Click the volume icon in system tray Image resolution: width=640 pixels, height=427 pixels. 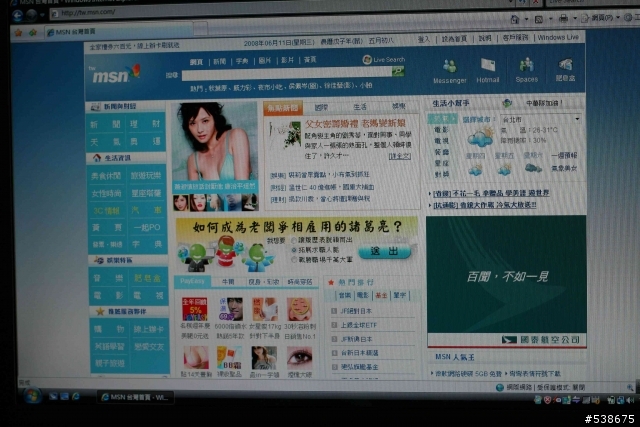(631, 400)
